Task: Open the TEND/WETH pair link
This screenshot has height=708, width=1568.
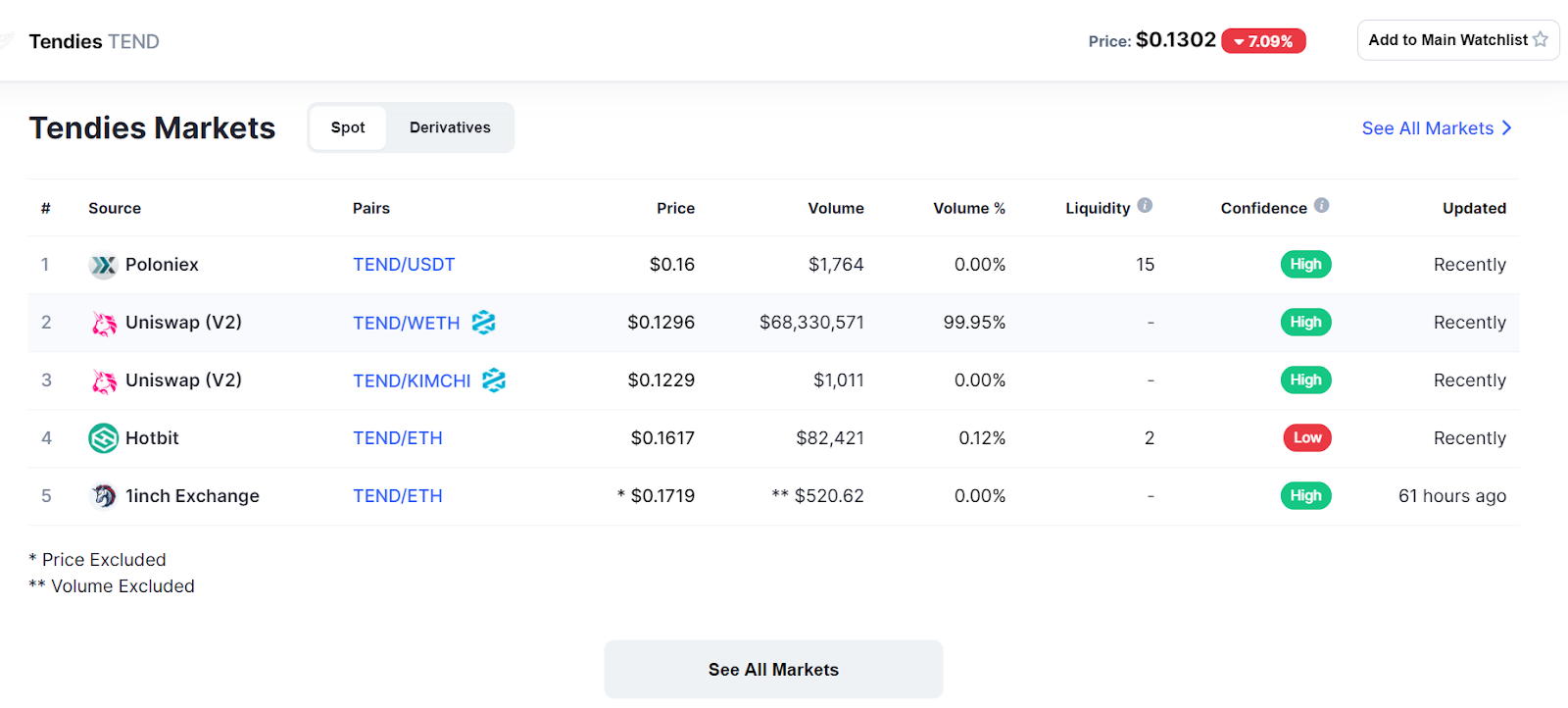Action: pos(406,323)
